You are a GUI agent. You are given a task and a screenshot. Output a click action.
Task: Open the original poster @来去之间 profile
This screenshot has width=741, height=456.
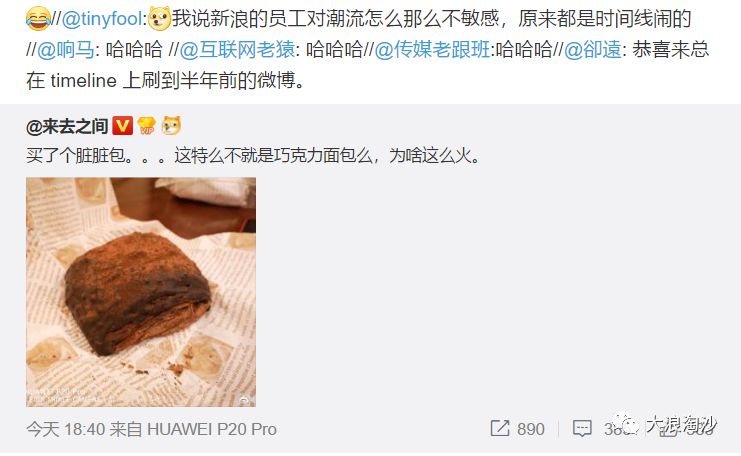68,127
